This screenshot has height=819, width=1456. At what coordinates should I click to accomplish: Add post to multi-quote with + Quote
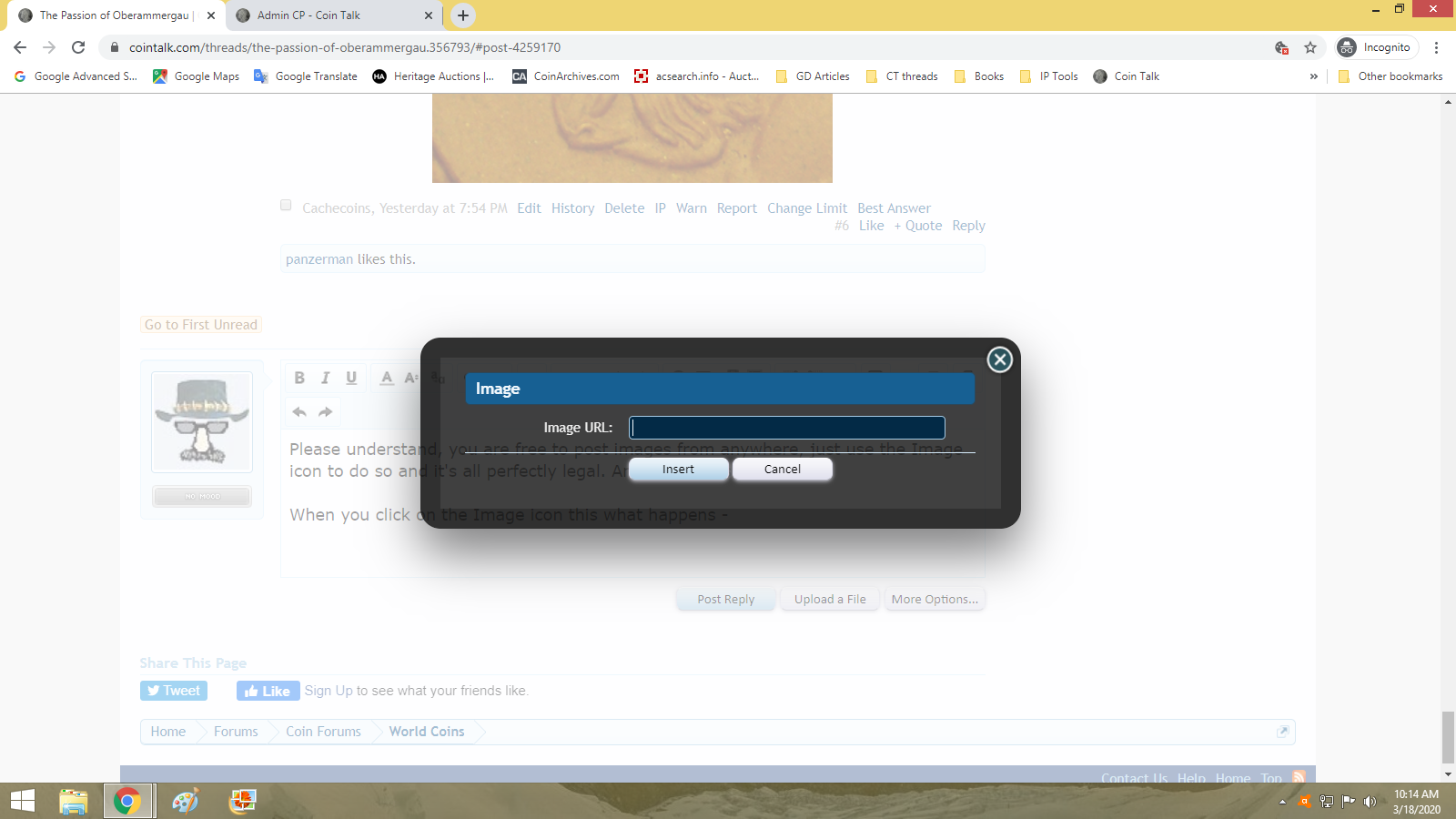[x=918, y=226]
